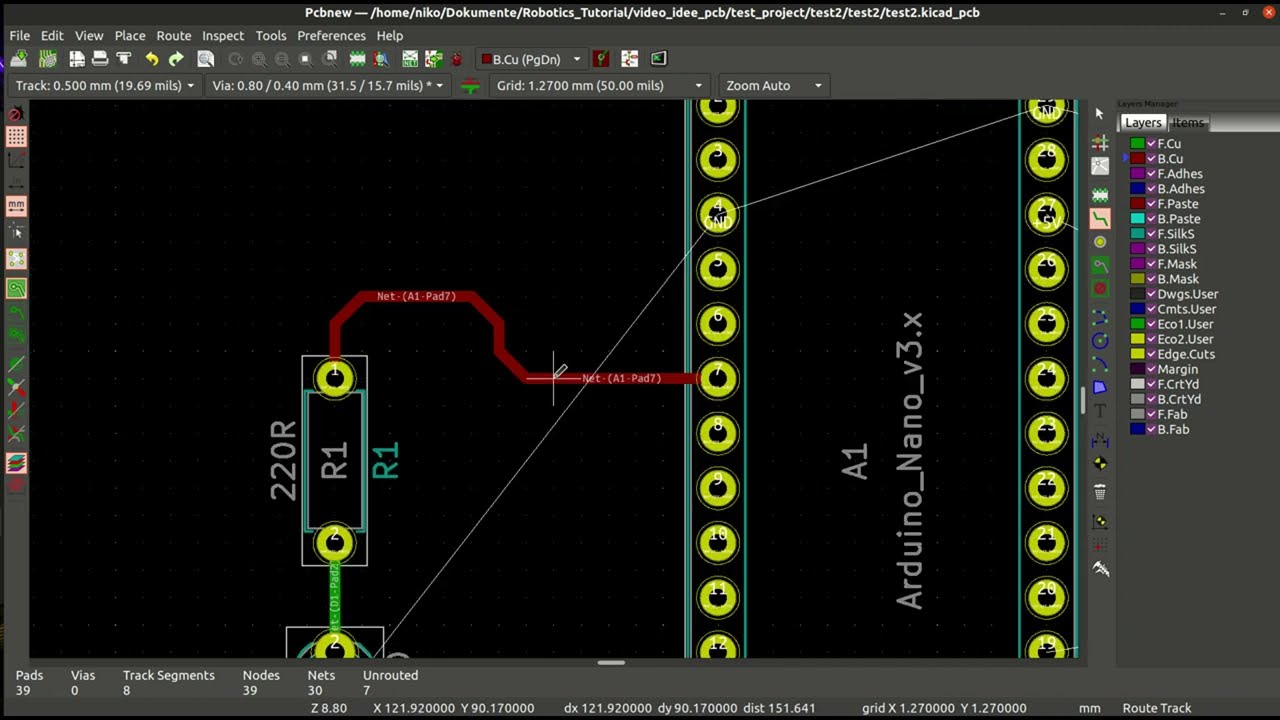Switch units to millimeters
Viewport: 1280px width, 720px height.
(x=16, y=206)
